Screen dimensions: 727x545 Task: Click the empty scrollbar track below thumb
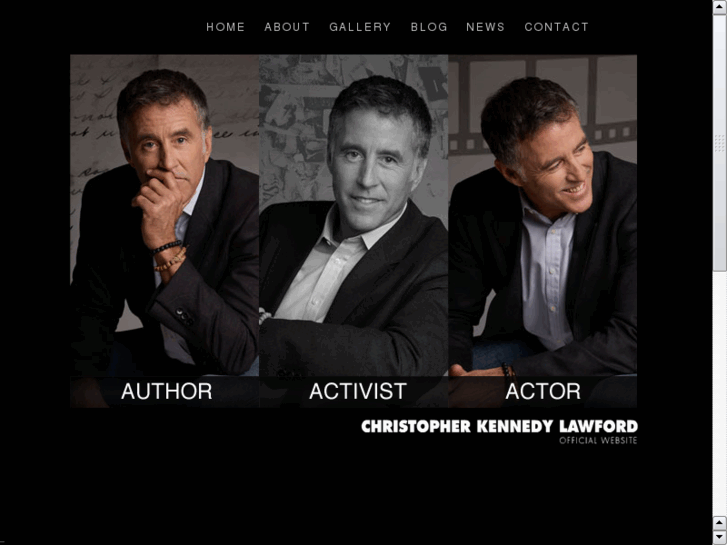[720, 393]
